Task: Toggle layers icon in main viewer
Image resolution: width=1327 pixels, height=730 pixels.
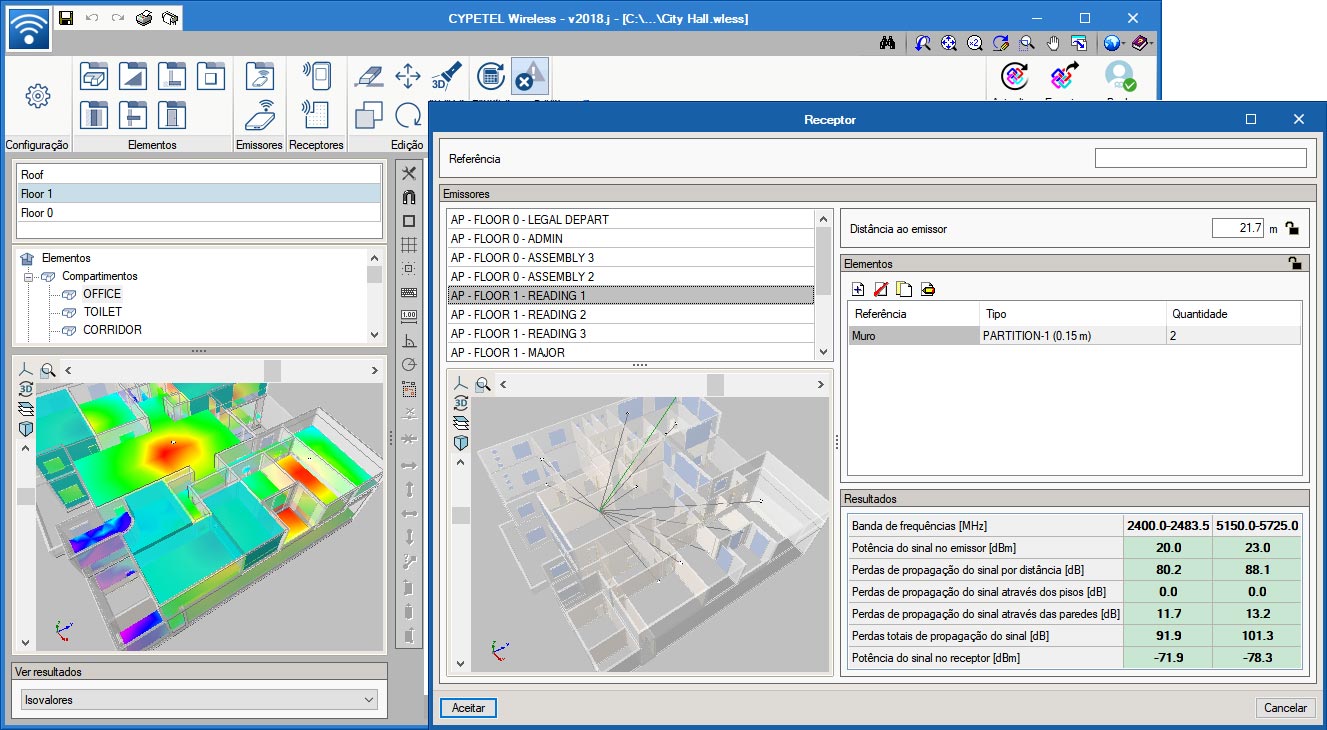Action: click(x=26, y=409)
